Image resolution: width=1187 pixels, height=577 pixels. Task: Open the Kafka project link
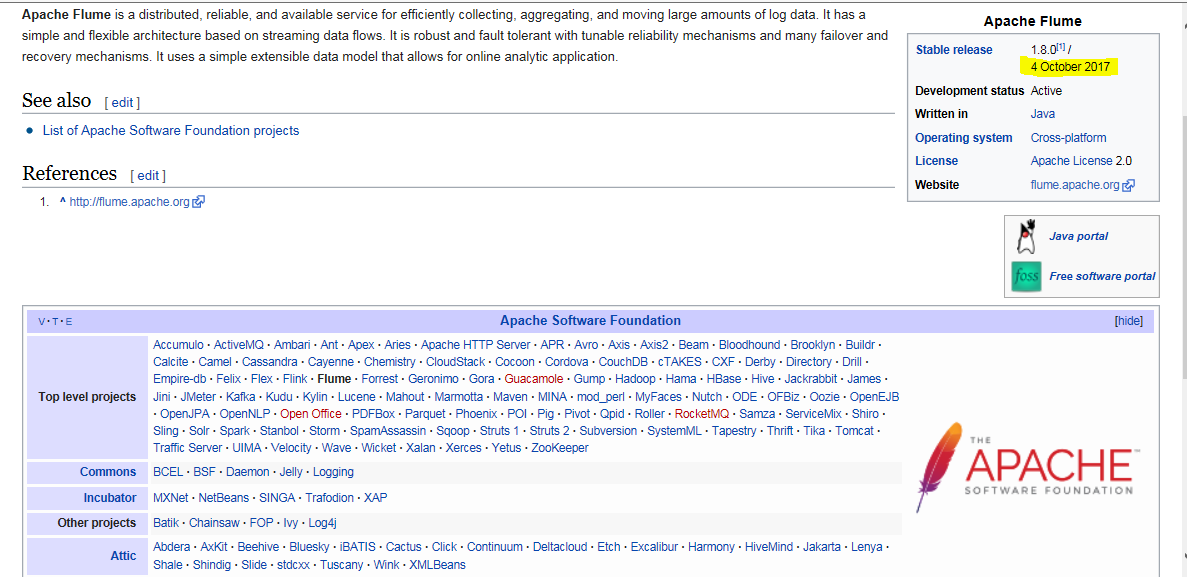pyautogui.click(x=241, y=396)
